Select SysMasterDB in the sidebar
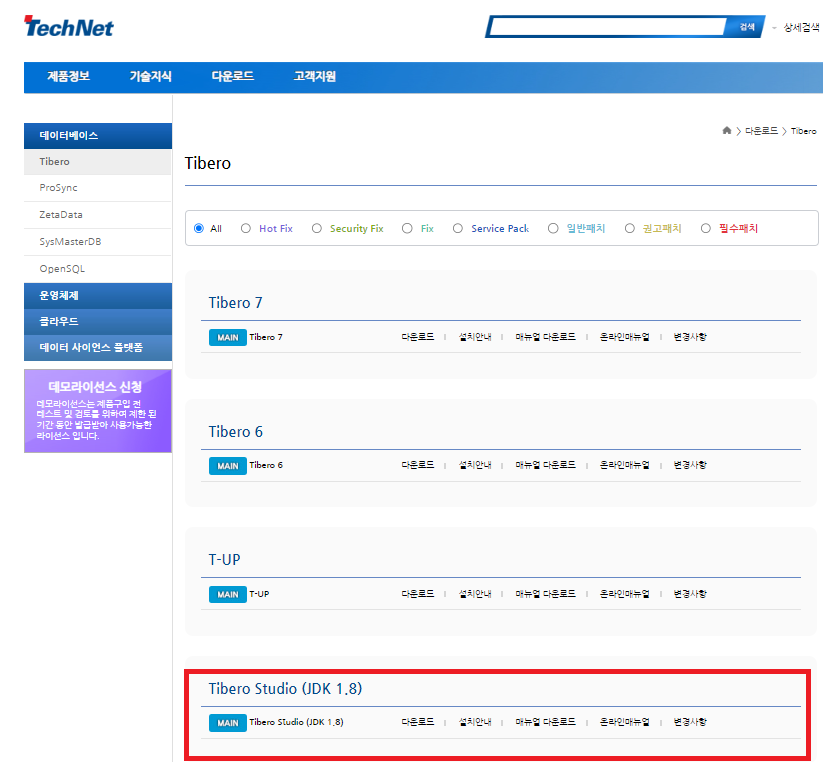The image size is (823, 762). click(x=98, y=242)
